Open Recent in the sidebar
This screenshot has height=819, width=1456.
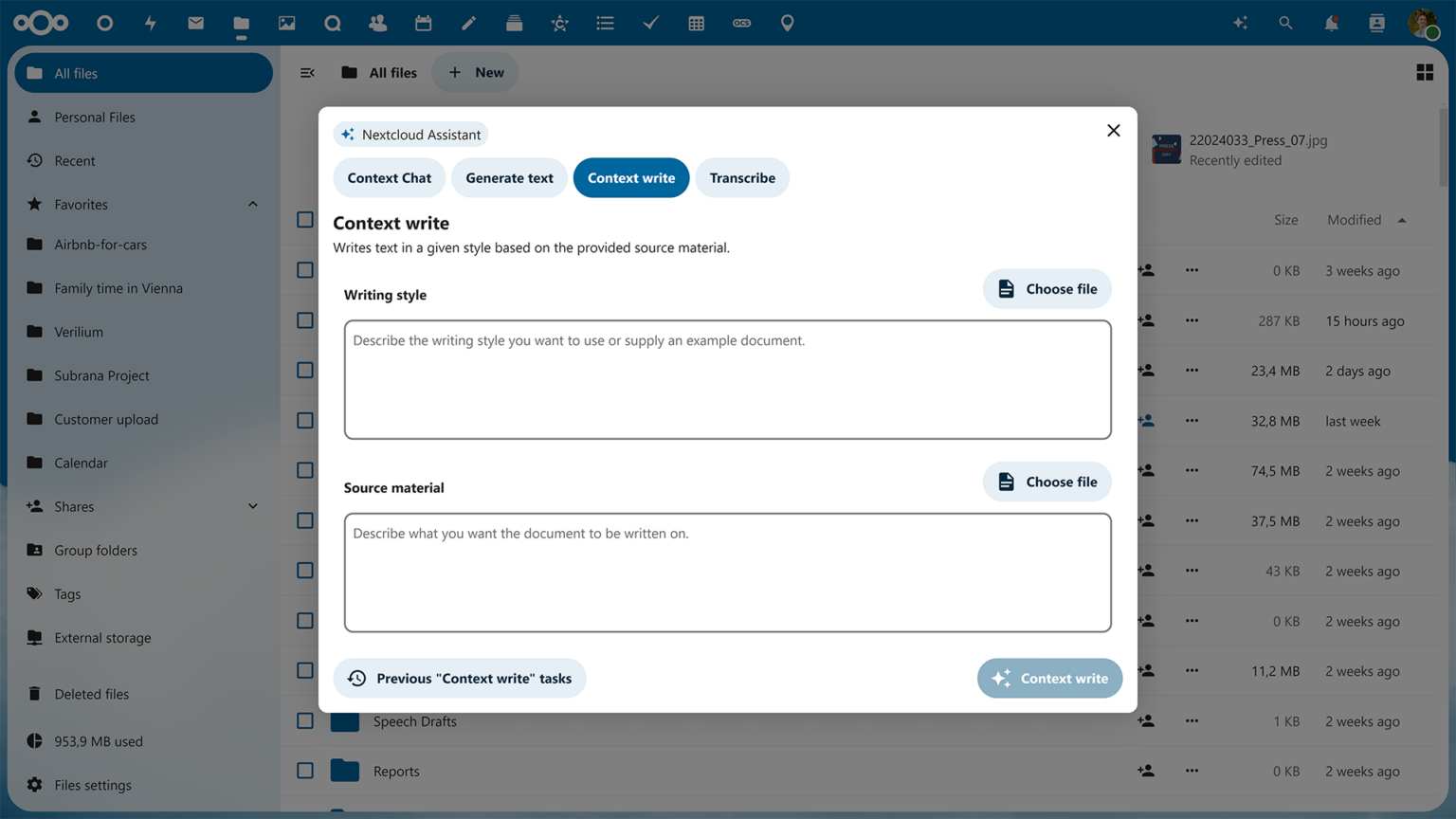click(144, 160)
